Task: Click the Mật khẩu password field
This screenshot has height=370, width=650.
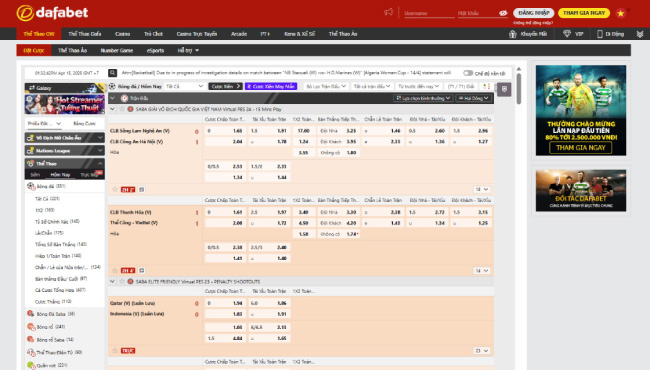Action: (x=478, y=13)
